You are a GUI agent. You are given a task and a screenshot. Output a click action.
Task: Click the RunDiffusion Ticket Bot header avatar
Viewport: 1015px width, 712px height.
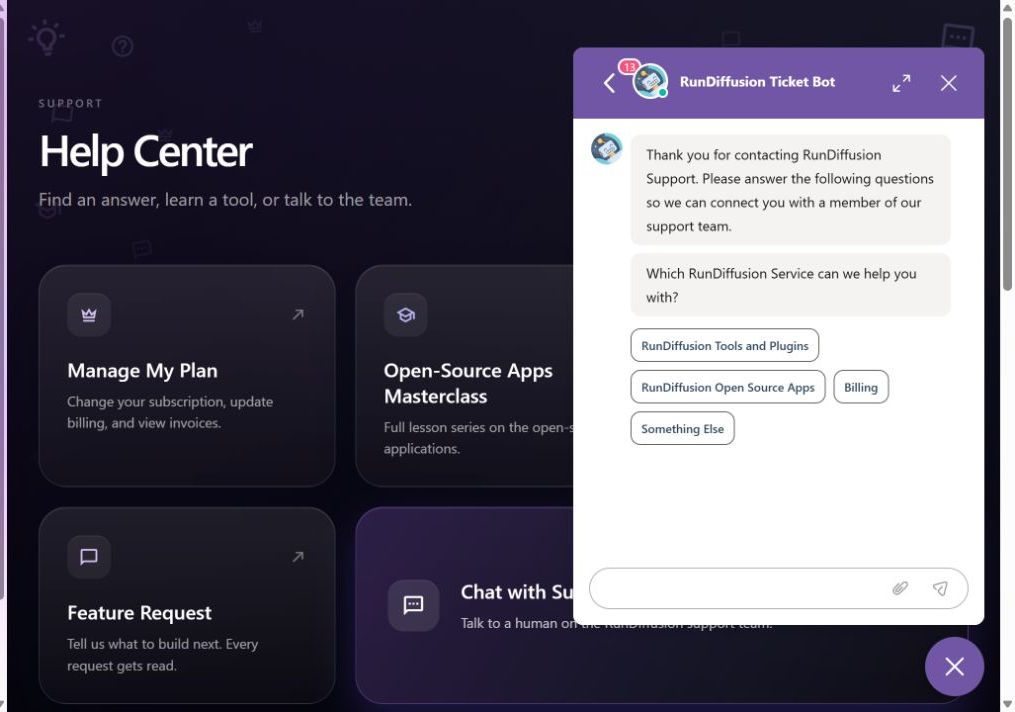(x=649, y=82)
